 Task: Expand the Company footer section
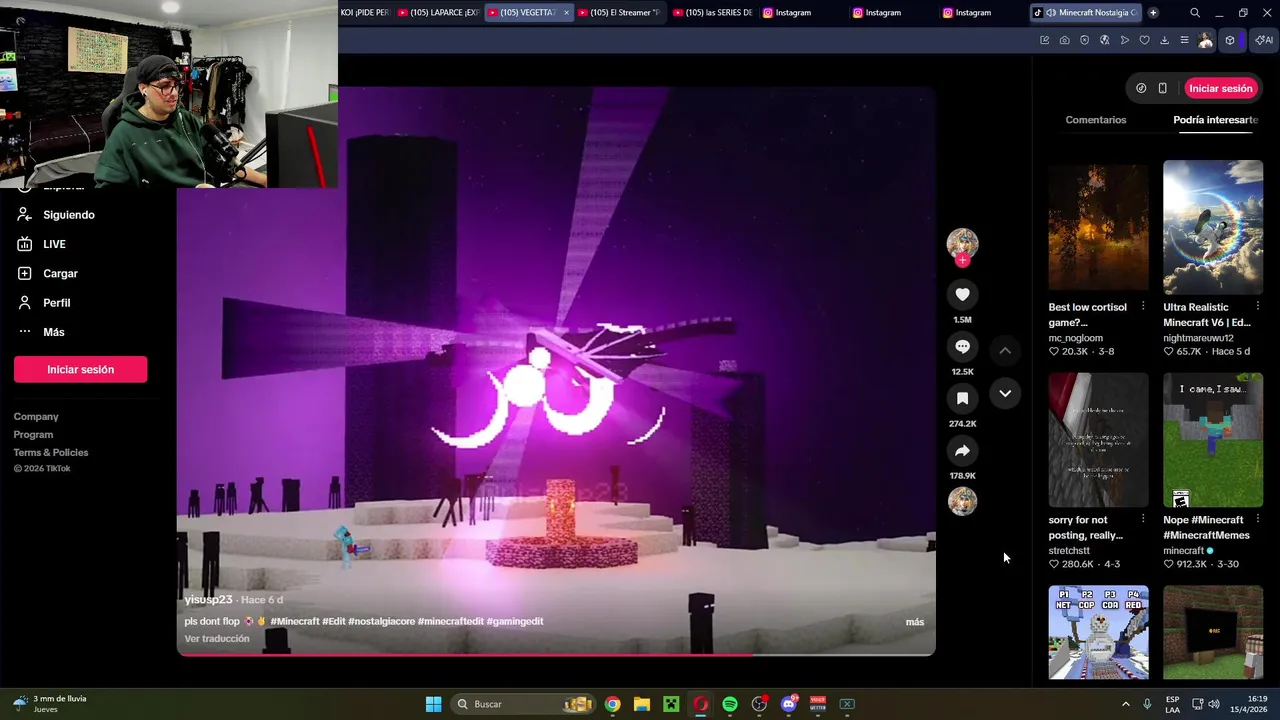pyautogui.click(x=36, y=416)
